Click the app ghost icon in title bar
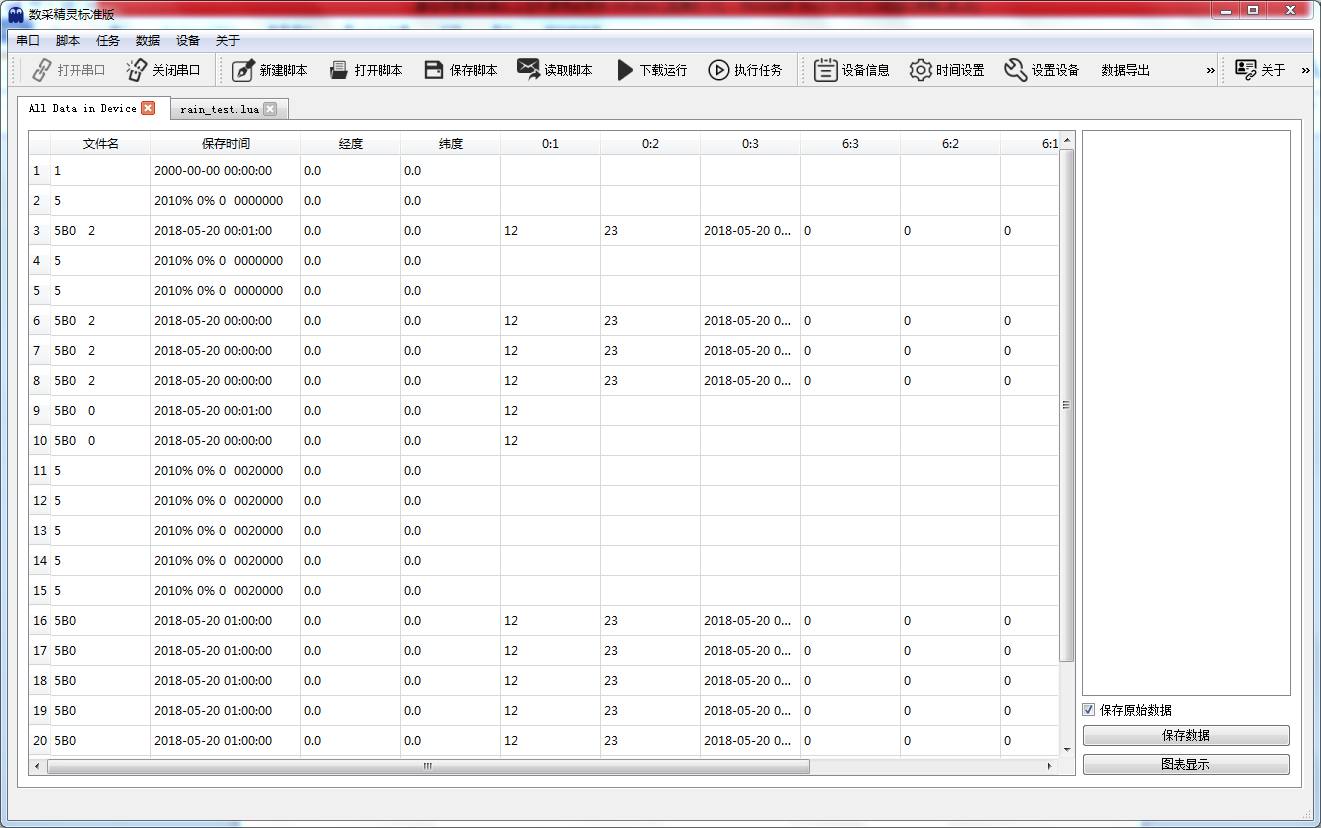The image size is (1321, 828). [16, 14]
